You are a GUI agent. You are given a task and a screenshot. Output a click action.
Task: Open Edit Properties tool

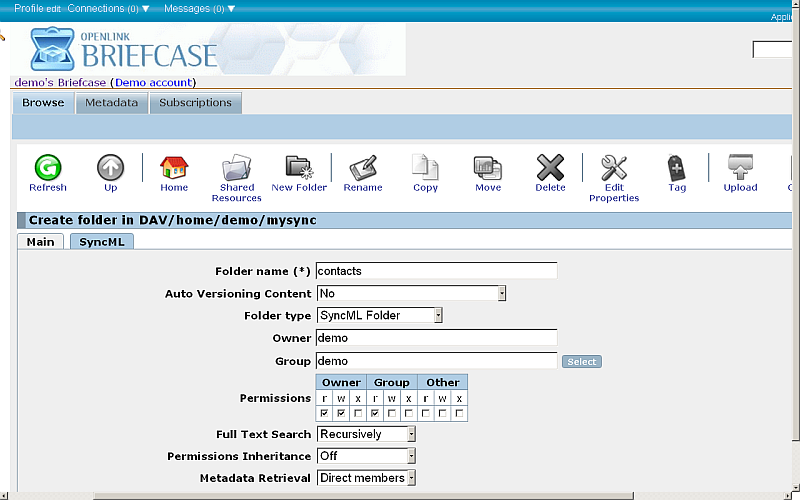click(x=614, y=168)
